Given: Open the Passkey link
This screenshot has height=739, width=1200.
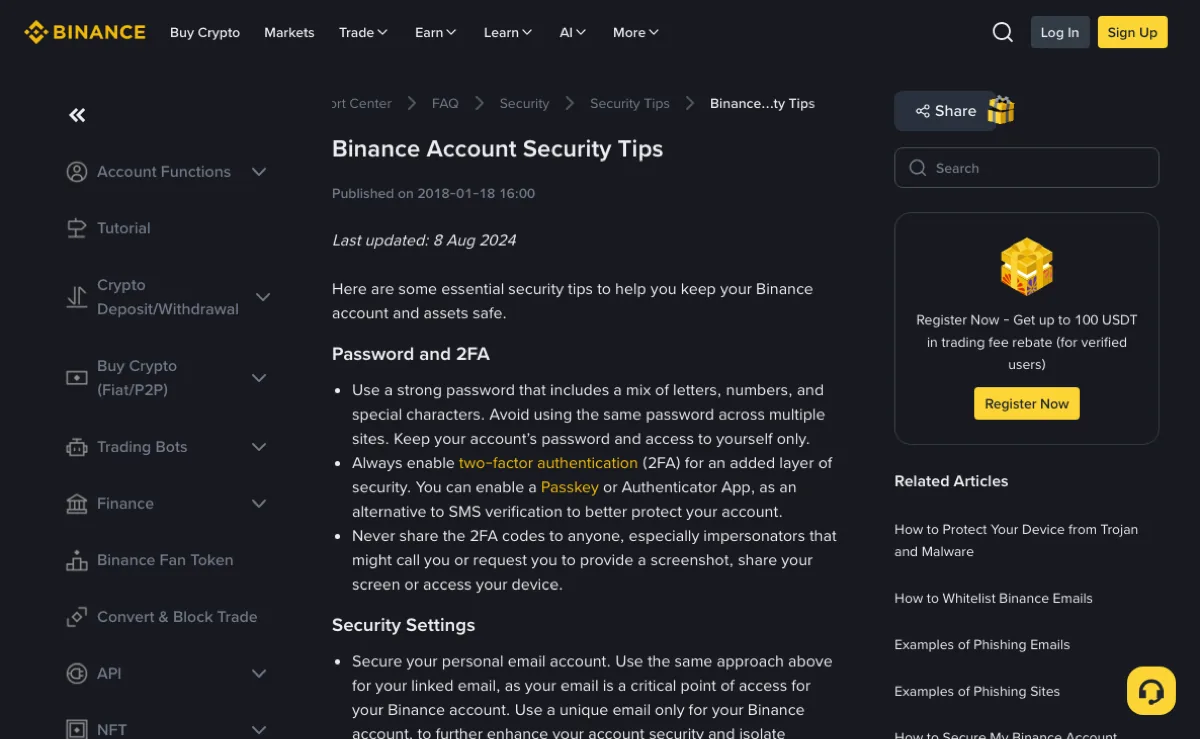Looking at the screenshot, I should [x=570, y=487].
